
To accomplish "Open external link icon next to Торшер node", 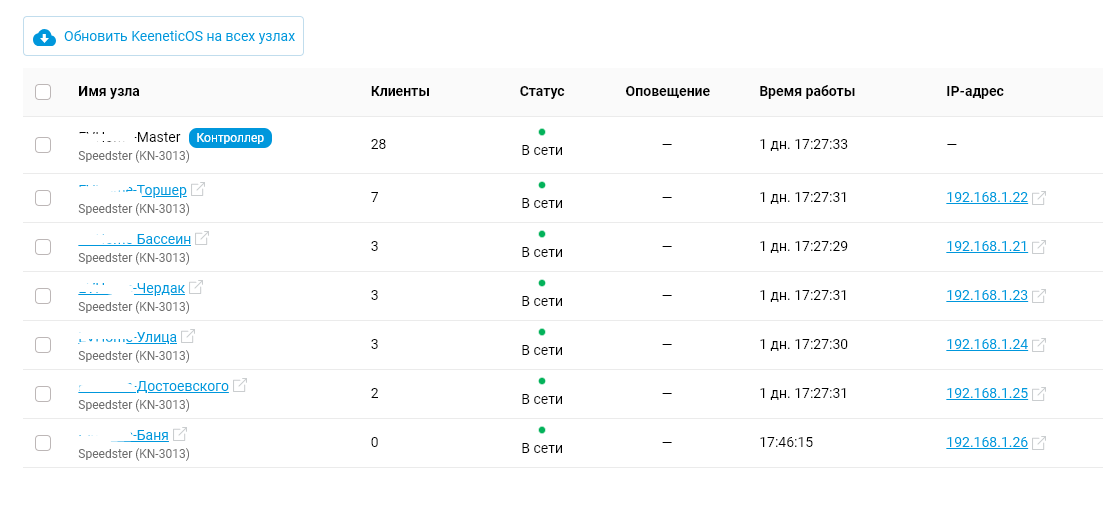I will [x=198, y=189].
